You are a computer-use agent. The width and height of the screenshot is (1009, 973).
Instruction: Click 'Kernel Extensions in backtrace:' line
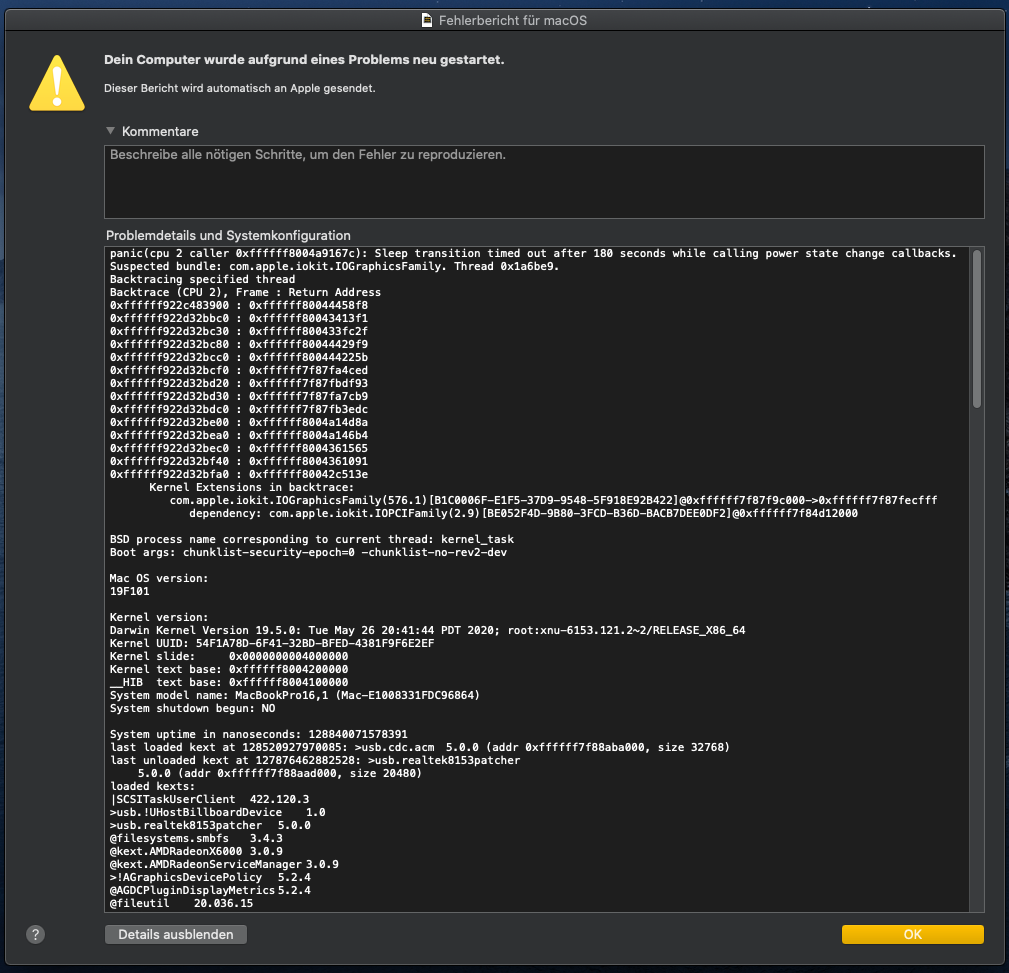pyautogui.click(x=252, y=487)
